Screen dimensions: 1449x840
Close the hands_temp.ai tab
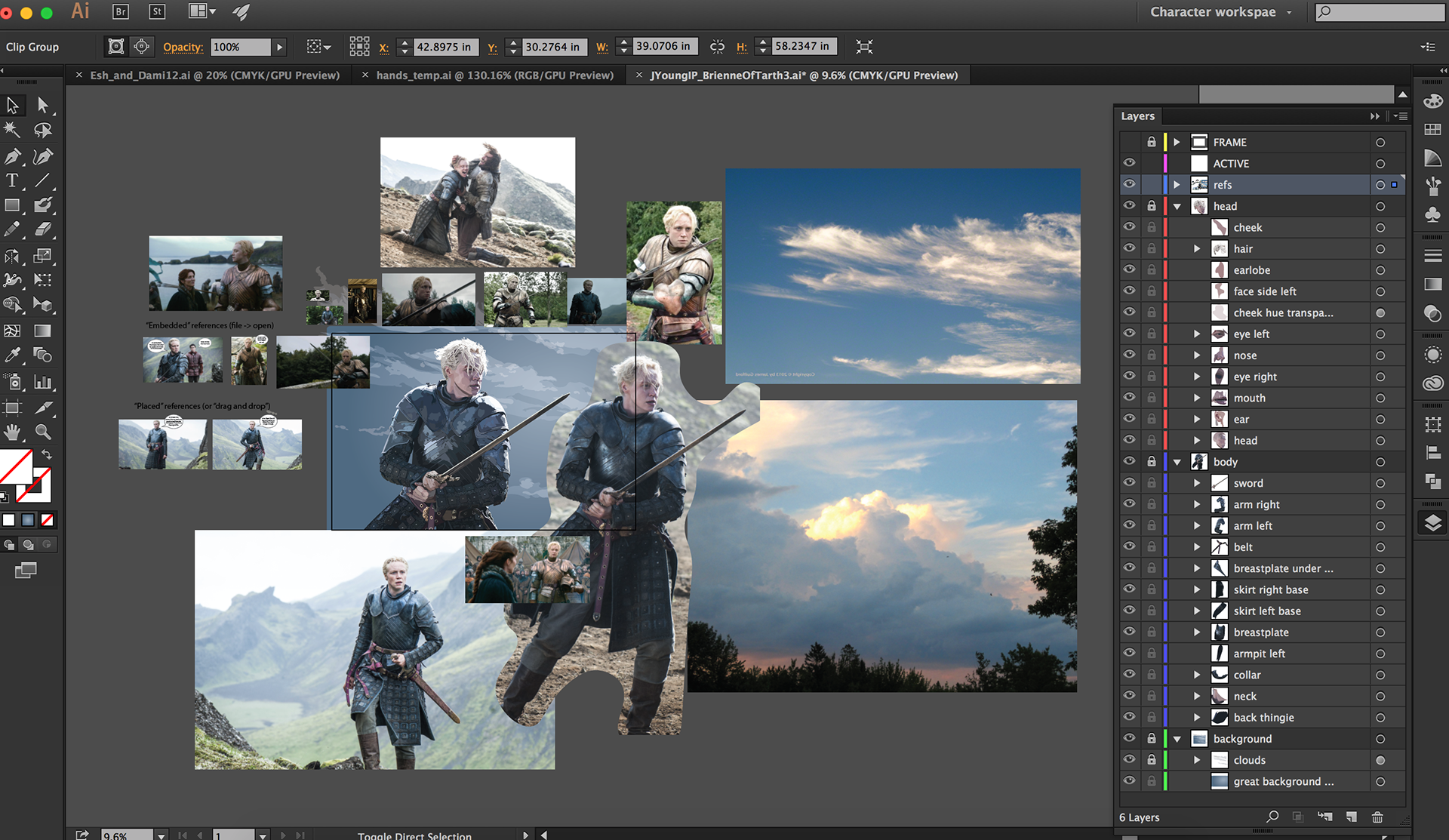365,75
